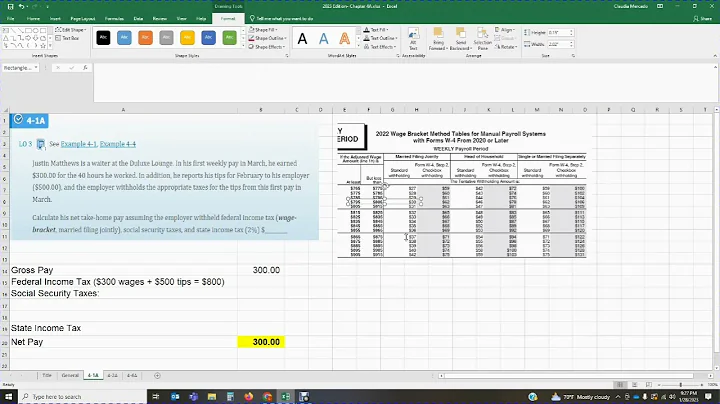Open the Shape Styles dialog launcher
This screenshot has width=720, height=404.
coord(287,56)
